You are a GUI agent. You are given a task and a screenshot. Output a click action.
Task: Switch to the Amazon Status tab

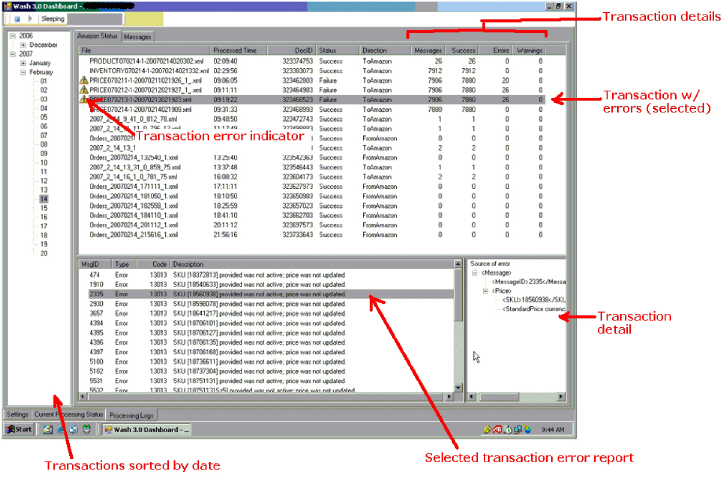click(97, 36)
